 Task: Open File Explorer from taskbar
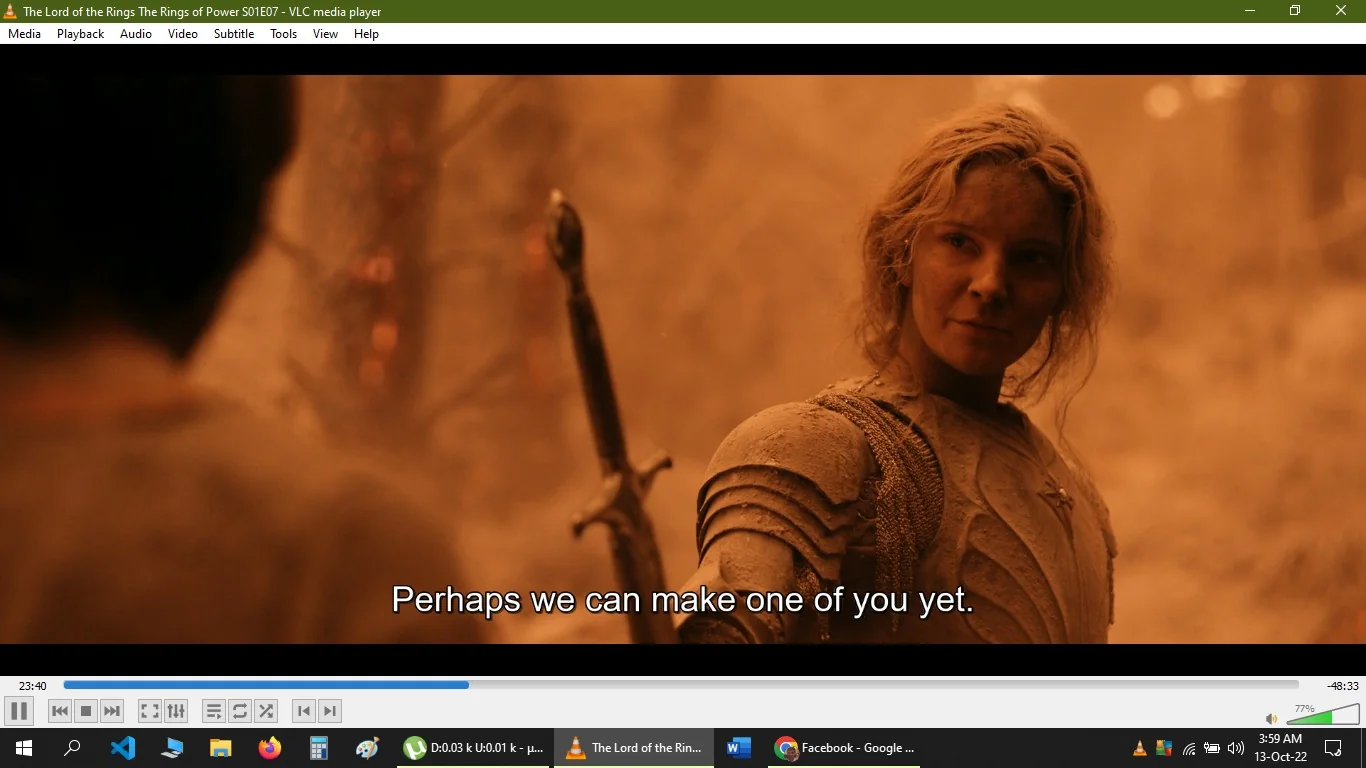221,748
